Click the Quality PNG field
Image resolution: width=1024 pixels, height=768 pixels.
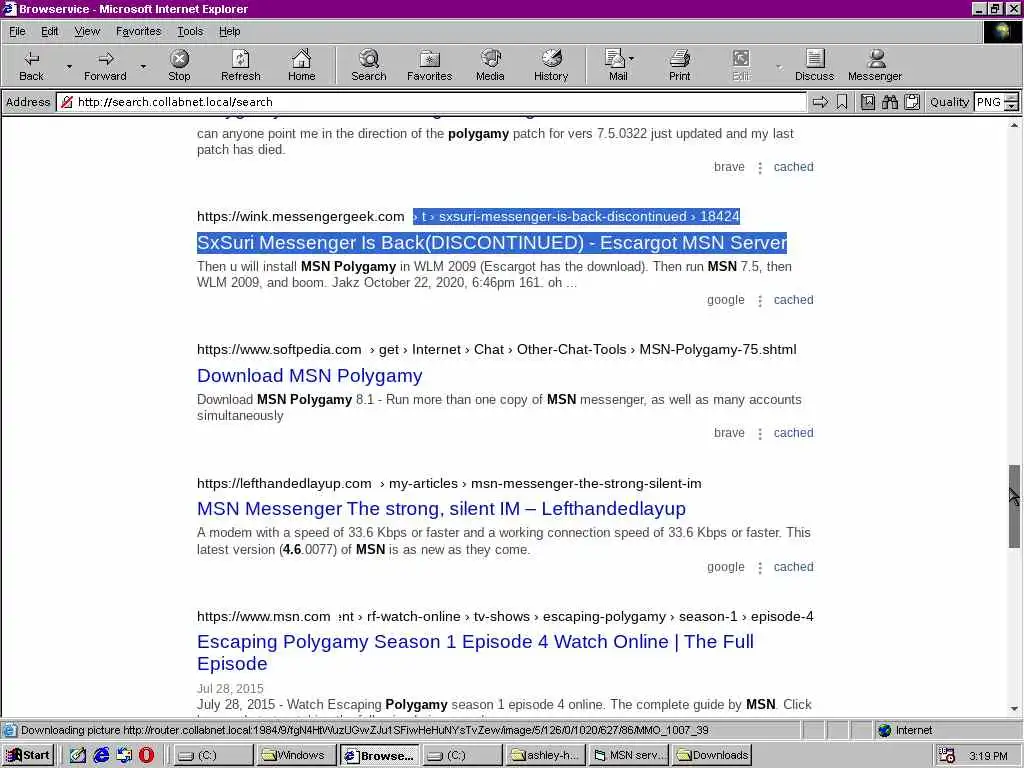tap(989, 102)
